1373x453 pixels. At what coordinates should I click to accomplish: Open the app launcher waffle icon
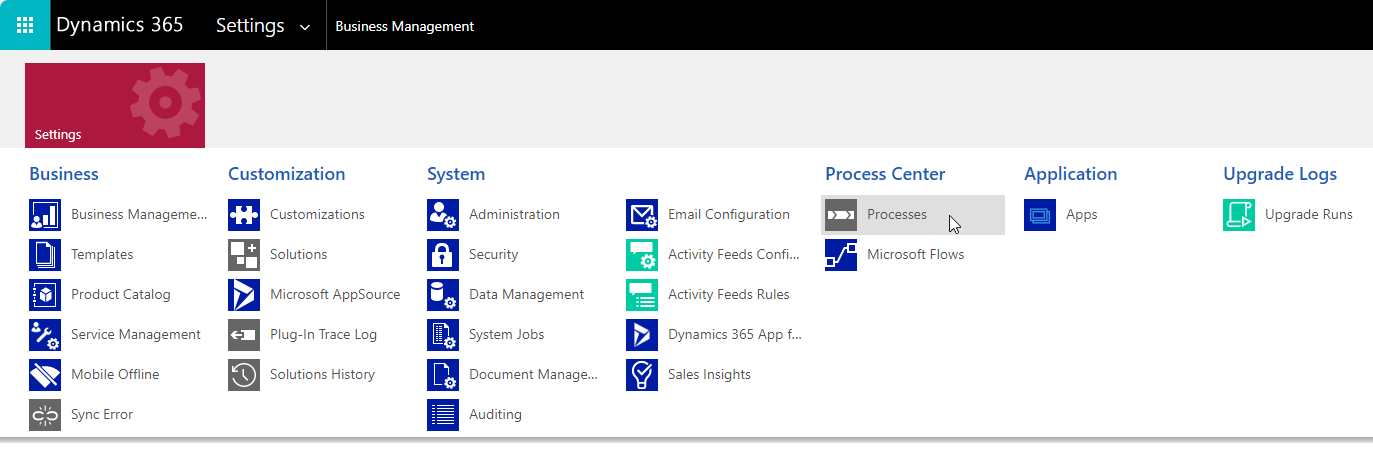coord(25,25)
